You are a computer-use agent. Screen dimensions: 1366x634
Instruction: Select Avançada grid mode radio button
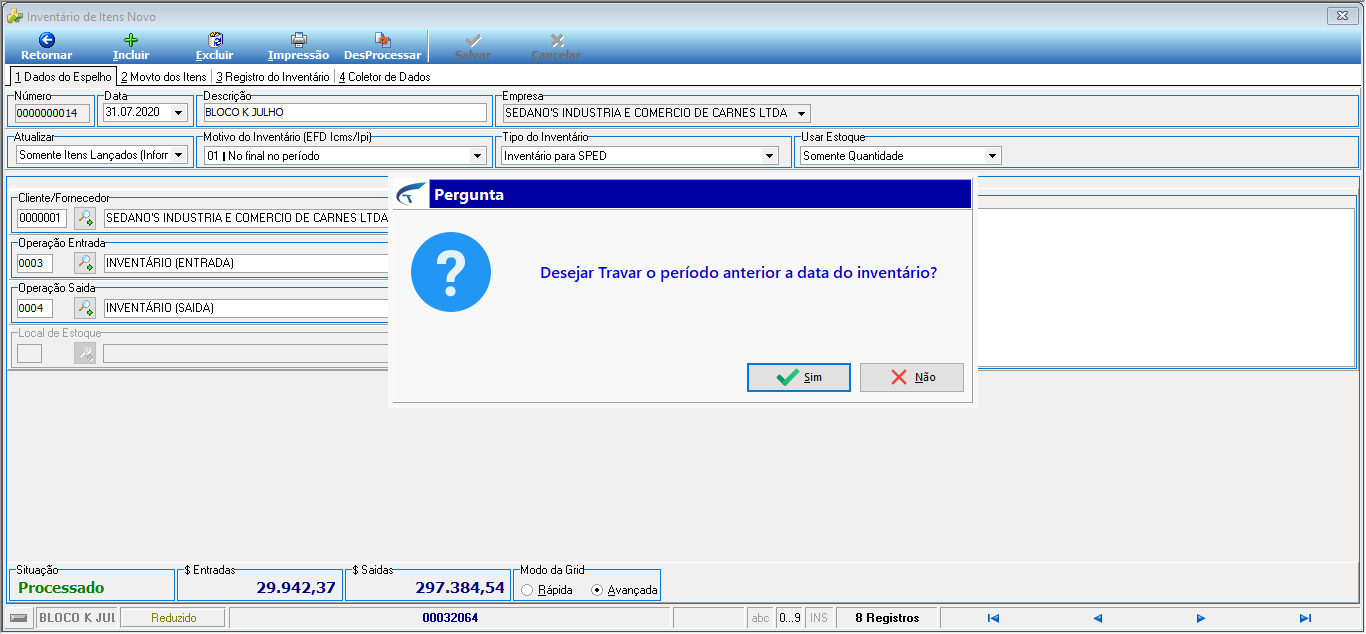point(597,590)
